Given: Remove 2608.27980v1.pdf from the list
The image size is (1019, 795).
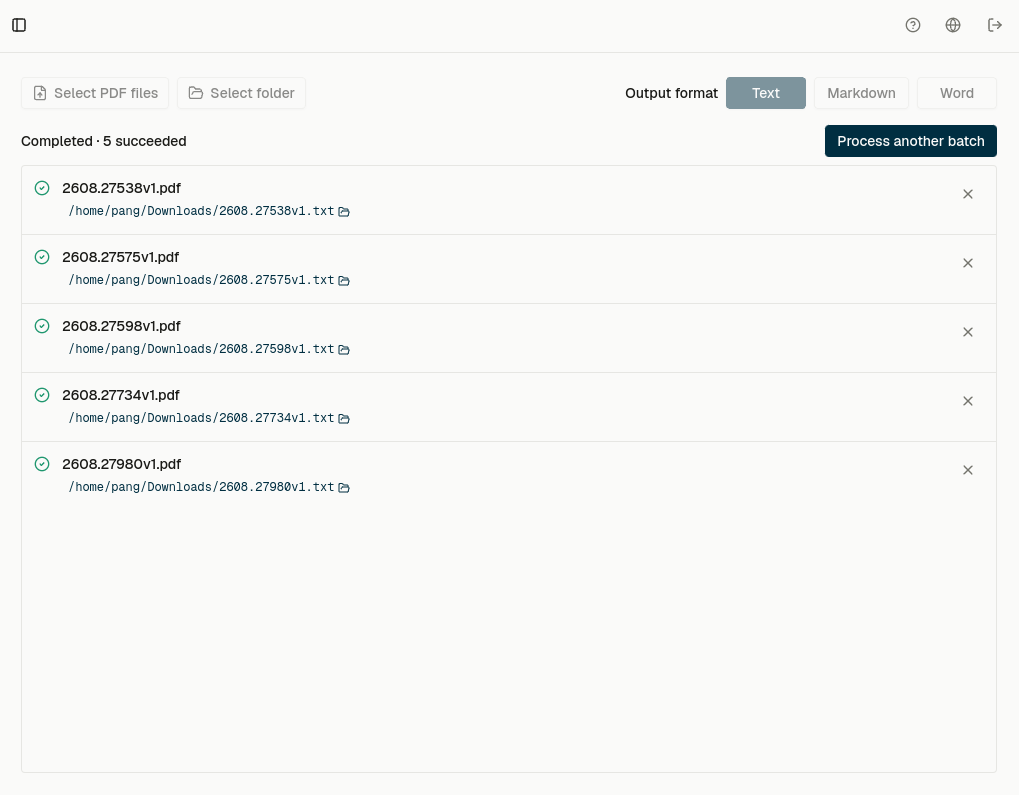Looking at the screenshot, I should 968,470.
